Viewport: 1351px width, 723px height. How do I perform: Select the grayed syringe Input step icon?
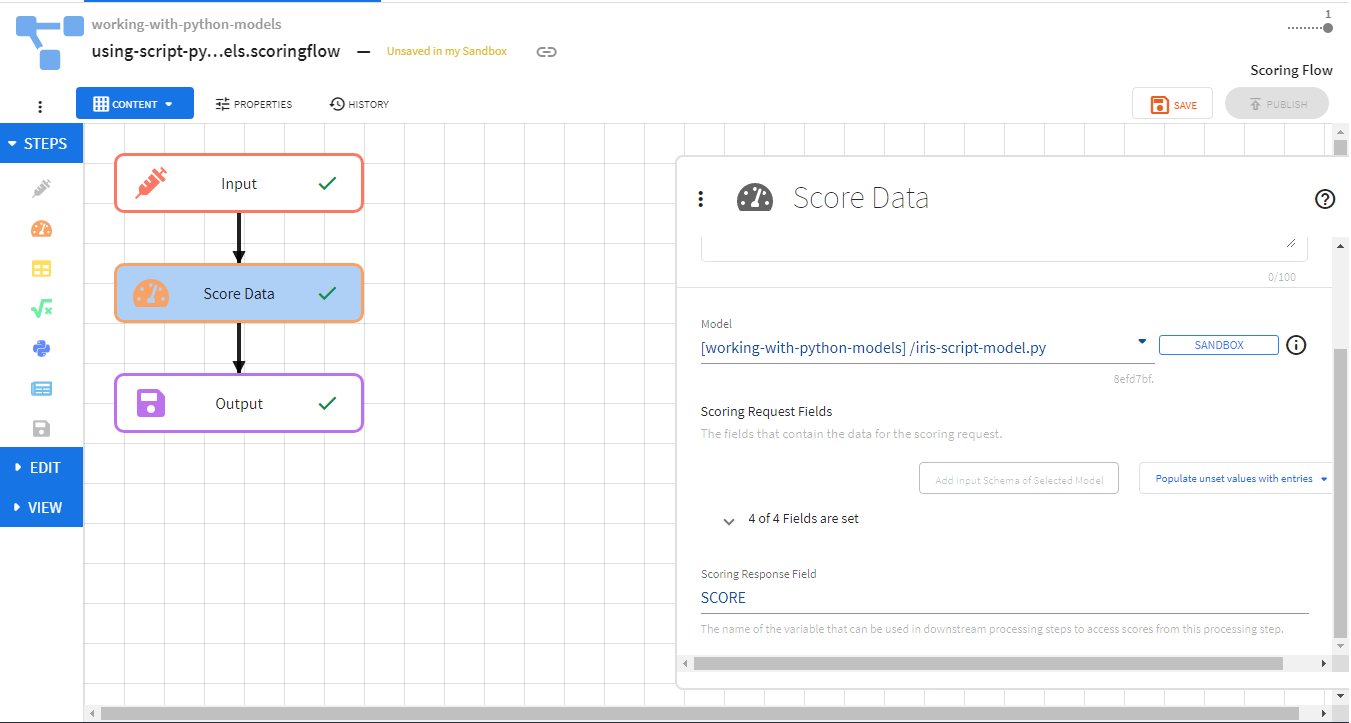[x=41, y=188]
